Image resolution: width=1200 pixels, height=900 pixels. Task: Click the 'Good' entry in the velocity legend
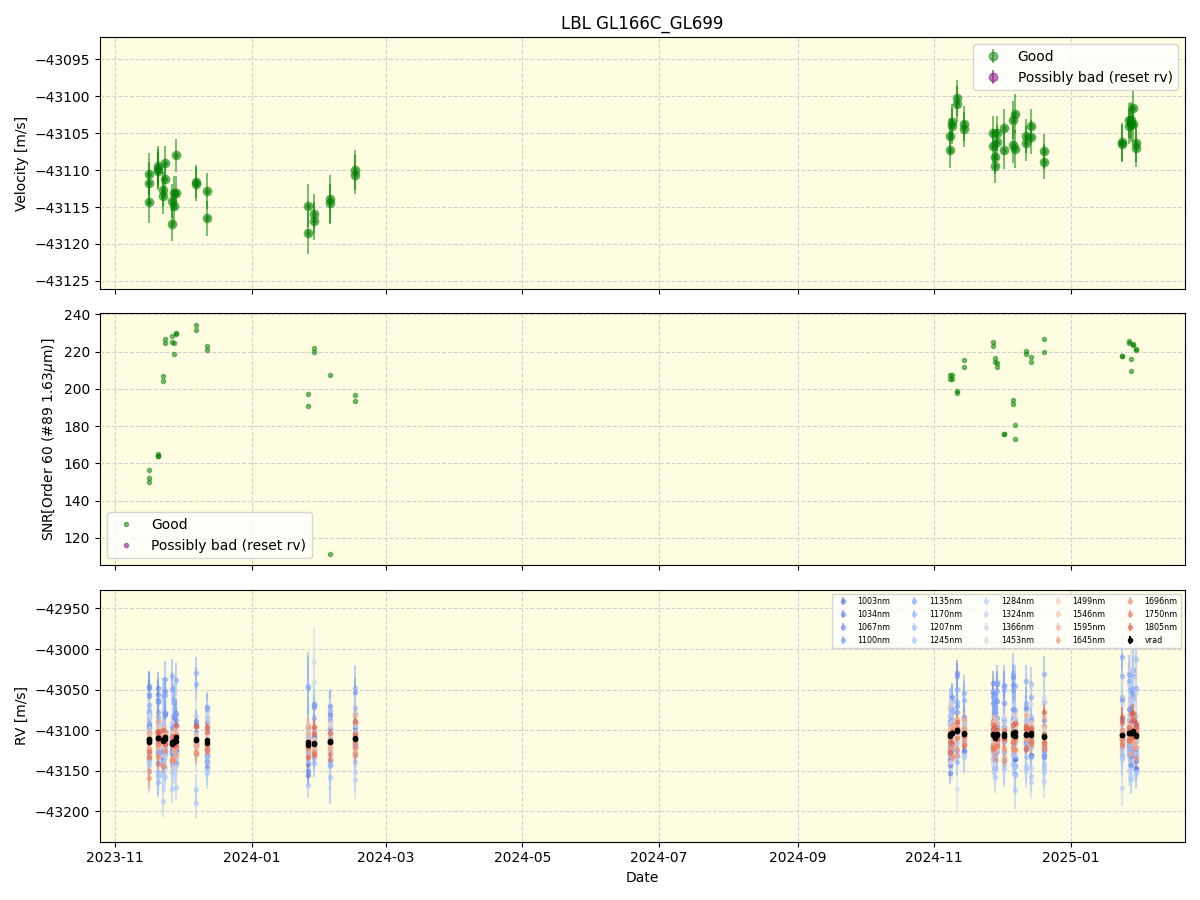pos(1035,56)
